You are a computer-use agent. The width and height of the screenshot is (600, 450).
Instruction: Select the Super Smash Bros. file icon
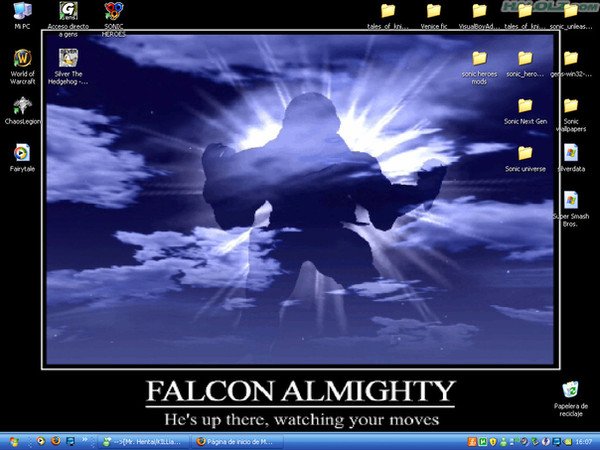pos(571,209)
